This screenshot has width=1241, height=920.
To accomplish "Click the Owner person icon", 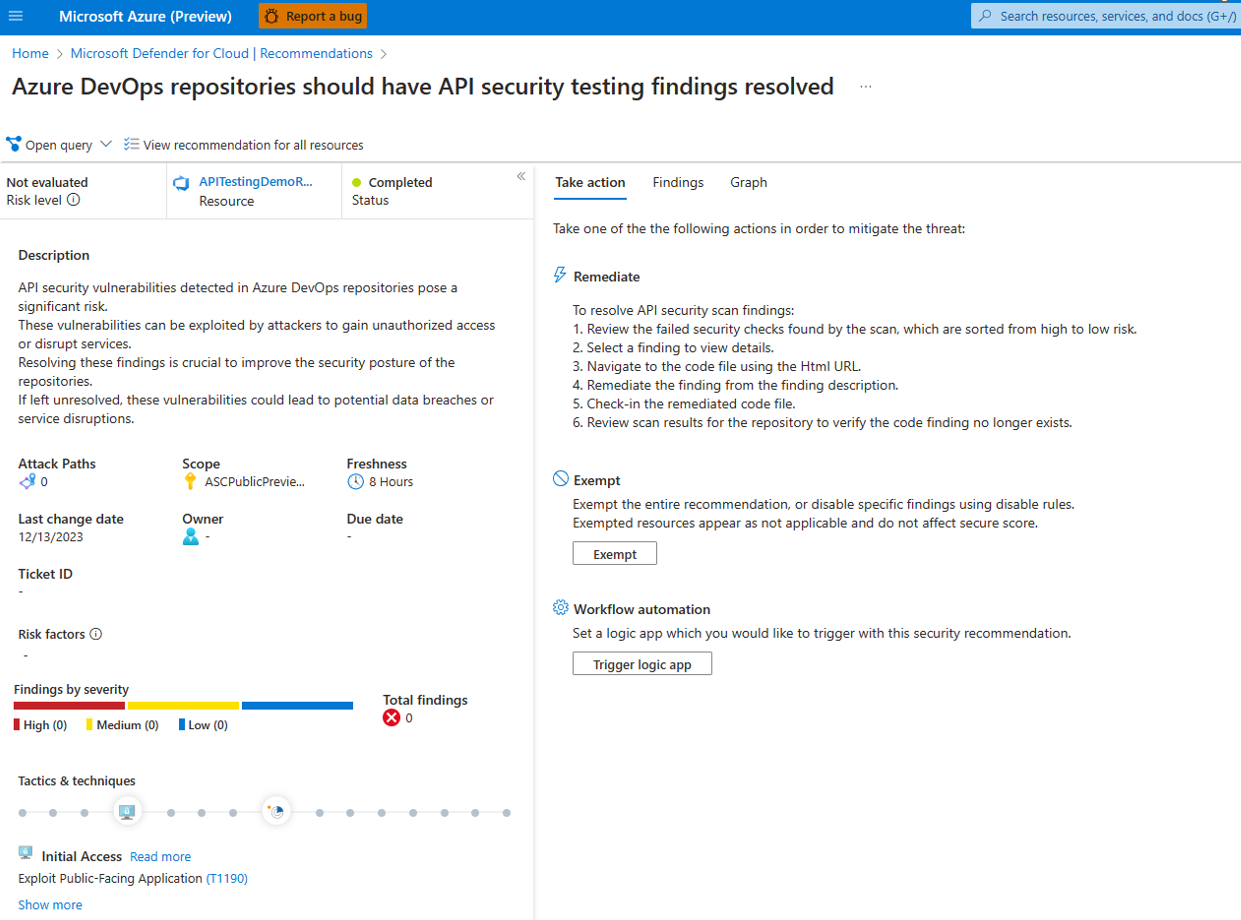I will (190, 537).
